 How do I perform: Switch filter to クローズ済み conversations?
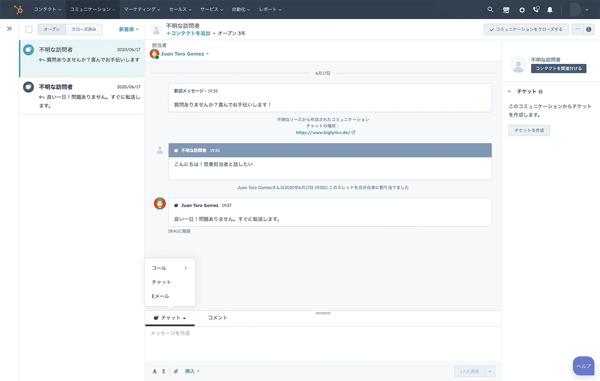(x=84, y=29)
